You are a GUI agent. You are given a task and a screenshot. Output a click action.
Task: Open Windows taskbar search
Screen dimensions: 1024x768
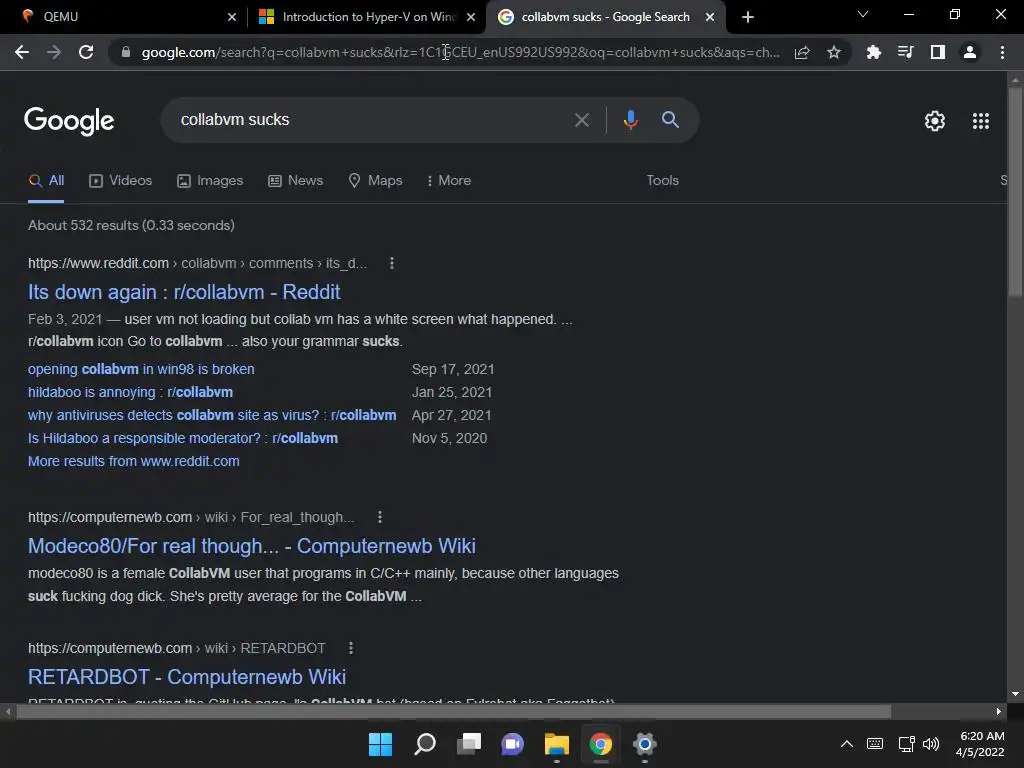click(424, 744)
